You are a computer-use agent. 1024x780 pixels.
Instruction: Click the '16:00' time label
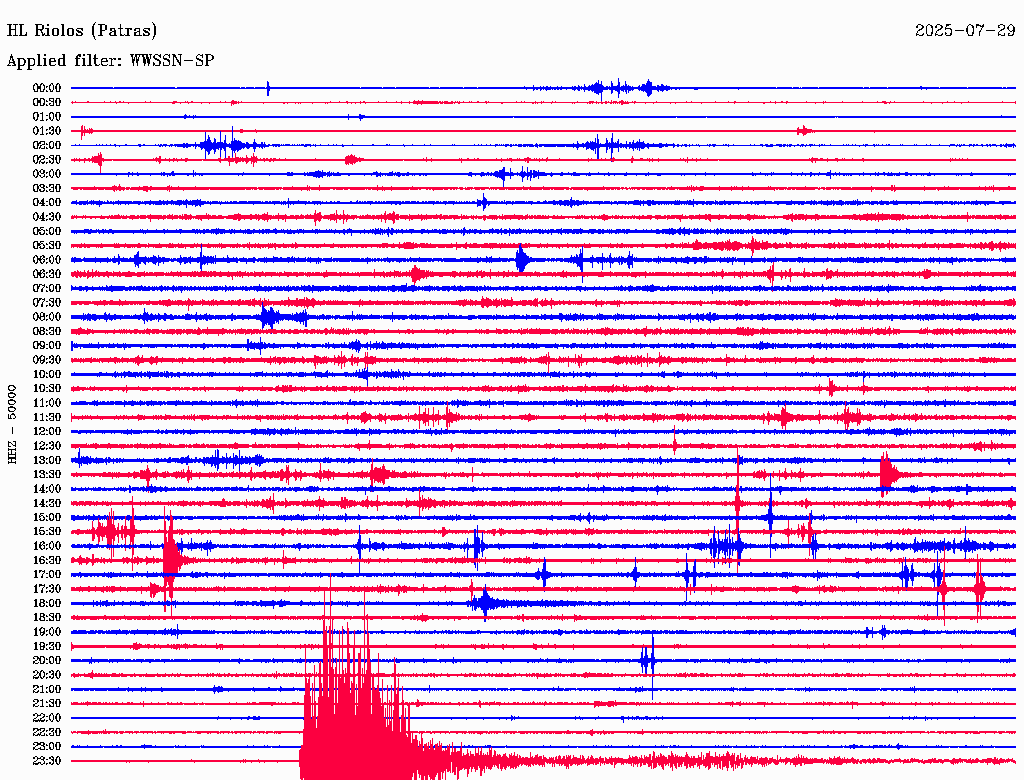[x=47, y=546]
